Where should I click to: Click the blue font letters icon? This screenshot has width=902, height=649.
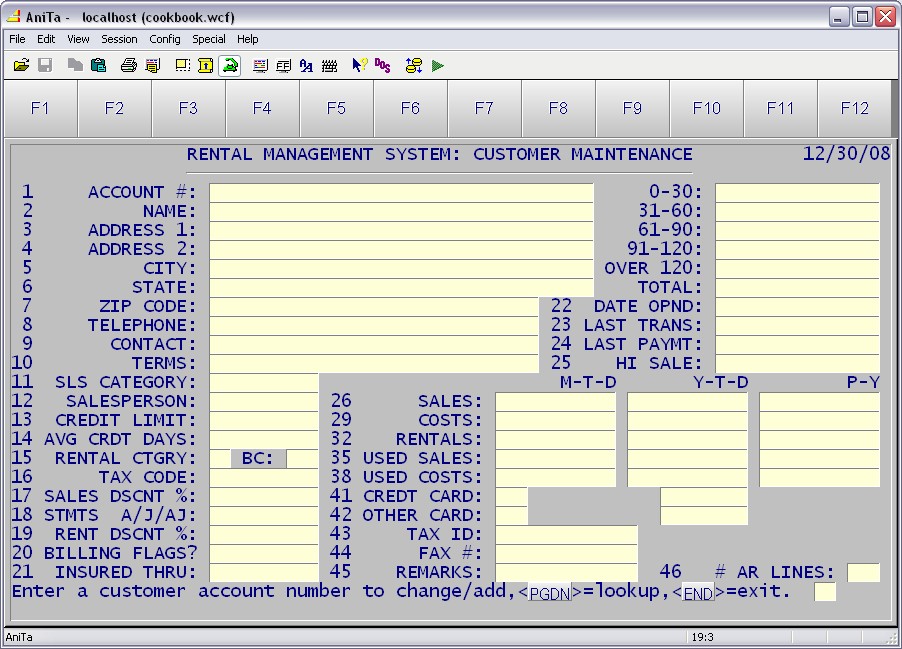[x=306, y=66]
